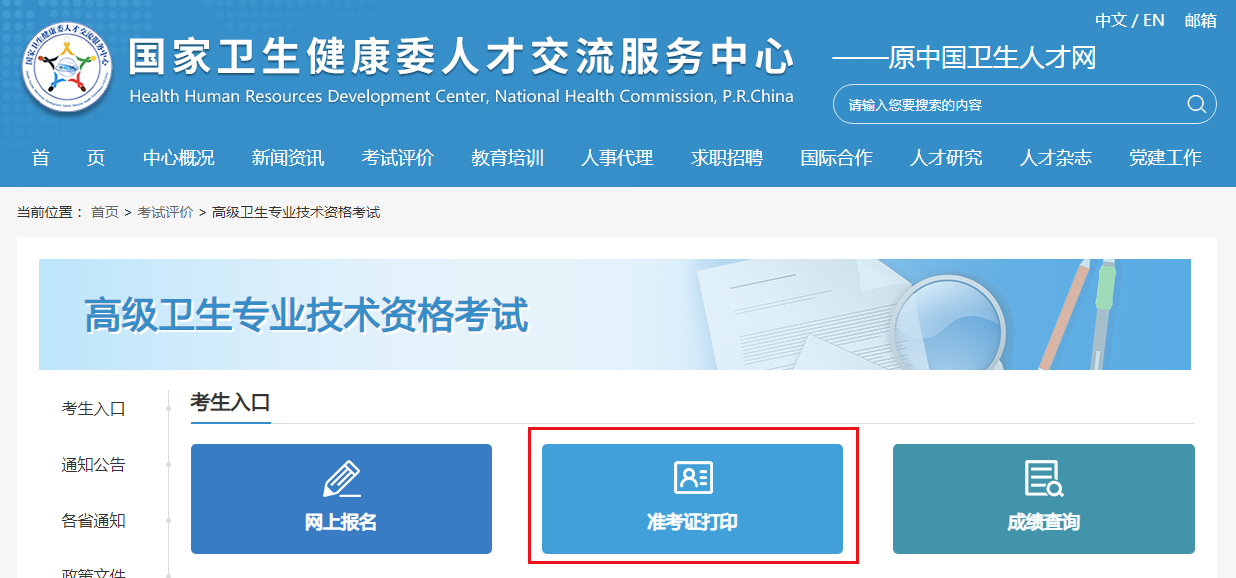Click the pencil icon on 网上报名

(x=341, y=479)
